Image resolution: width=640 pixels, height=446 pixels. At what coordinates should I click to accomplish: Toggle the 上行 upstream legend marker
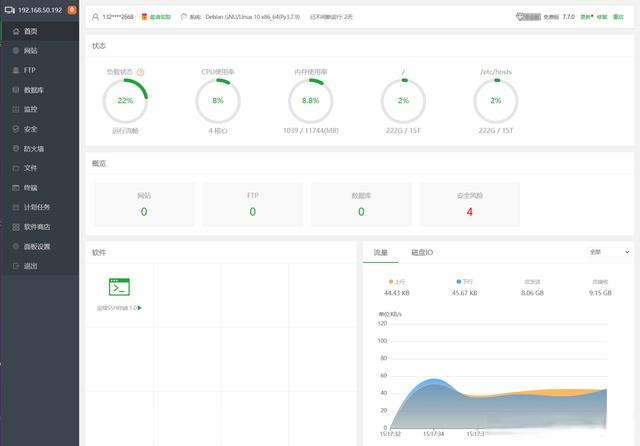point(391,282)
